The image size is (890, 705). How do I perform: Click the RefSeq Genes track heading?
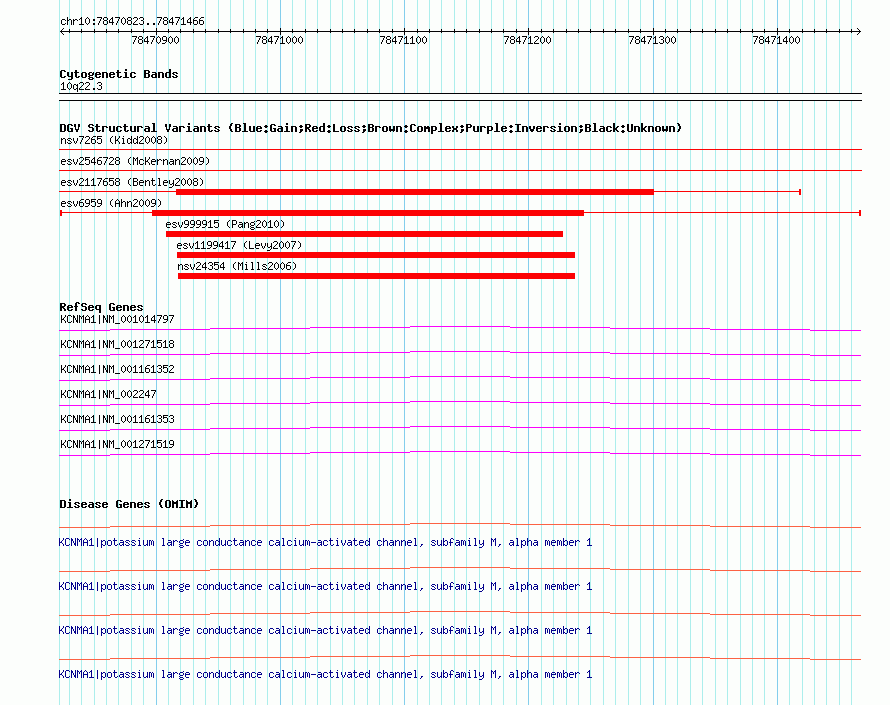(x=101, y=307)
